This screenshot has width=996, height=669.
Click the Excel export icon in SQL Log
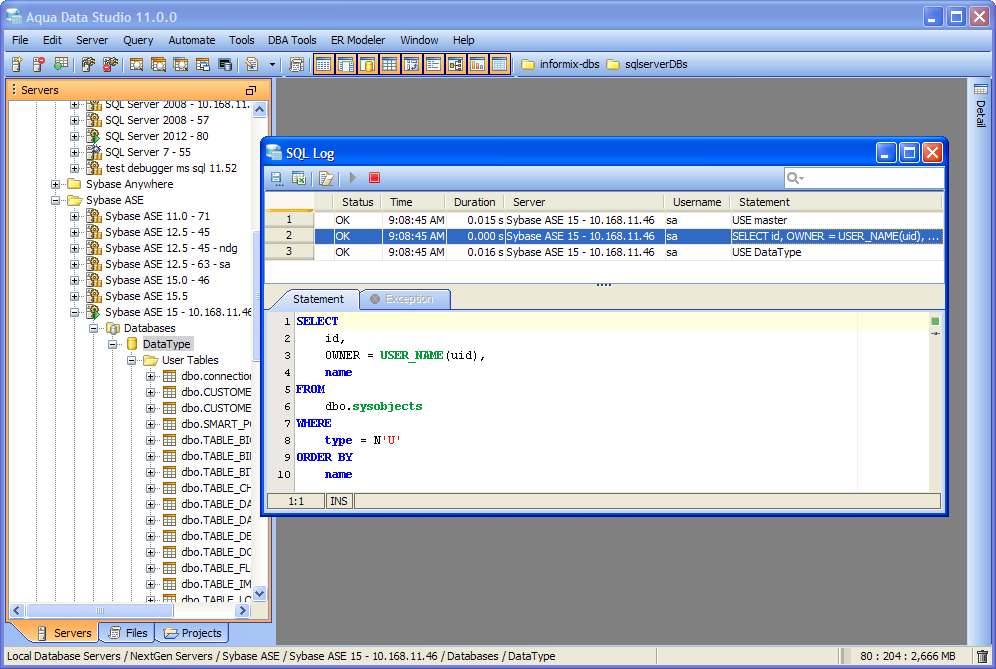pos(298,178)
